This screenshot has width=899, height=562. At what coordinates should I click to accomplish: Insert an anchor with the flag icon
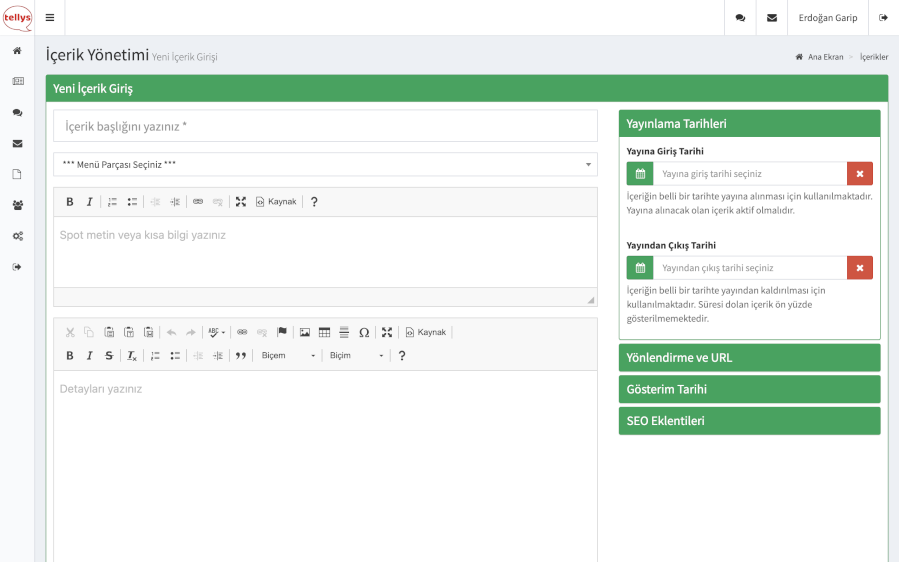tap(281, 332)
